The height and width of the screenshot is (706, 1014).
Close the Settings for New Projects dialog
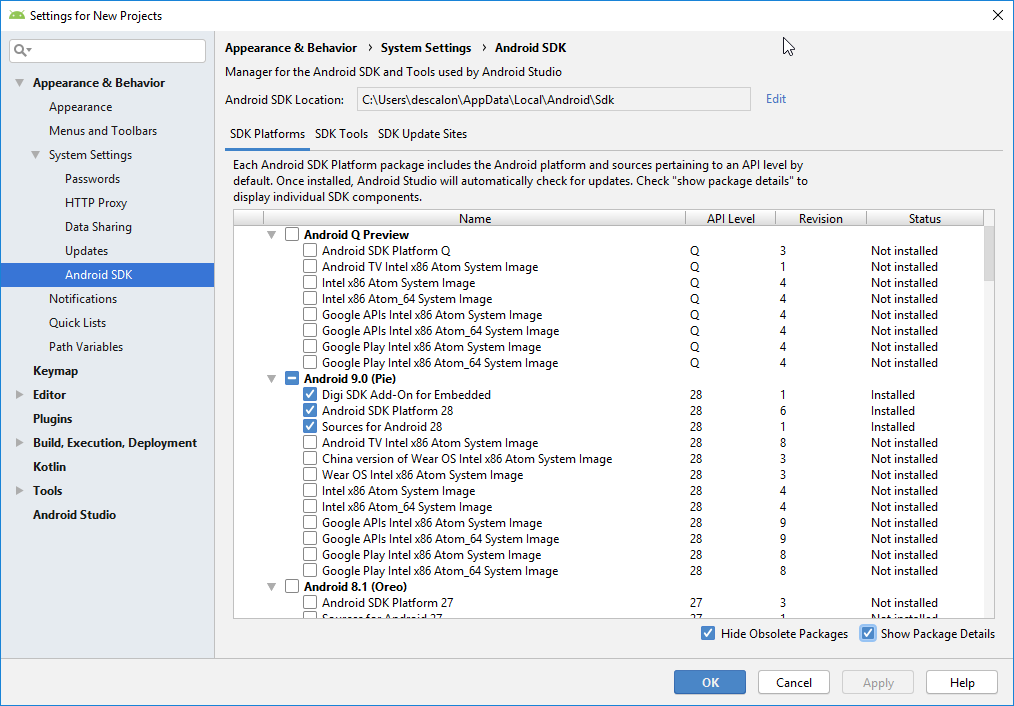(997, 16)
